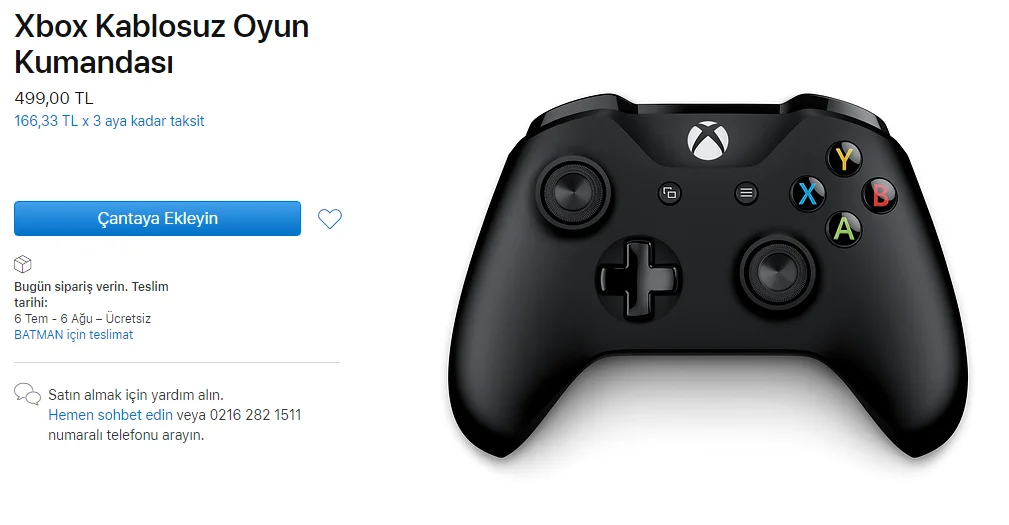Click the controller's View button with overlapping squares
The width and height of the screenshot is (1009, 525).
670,193
